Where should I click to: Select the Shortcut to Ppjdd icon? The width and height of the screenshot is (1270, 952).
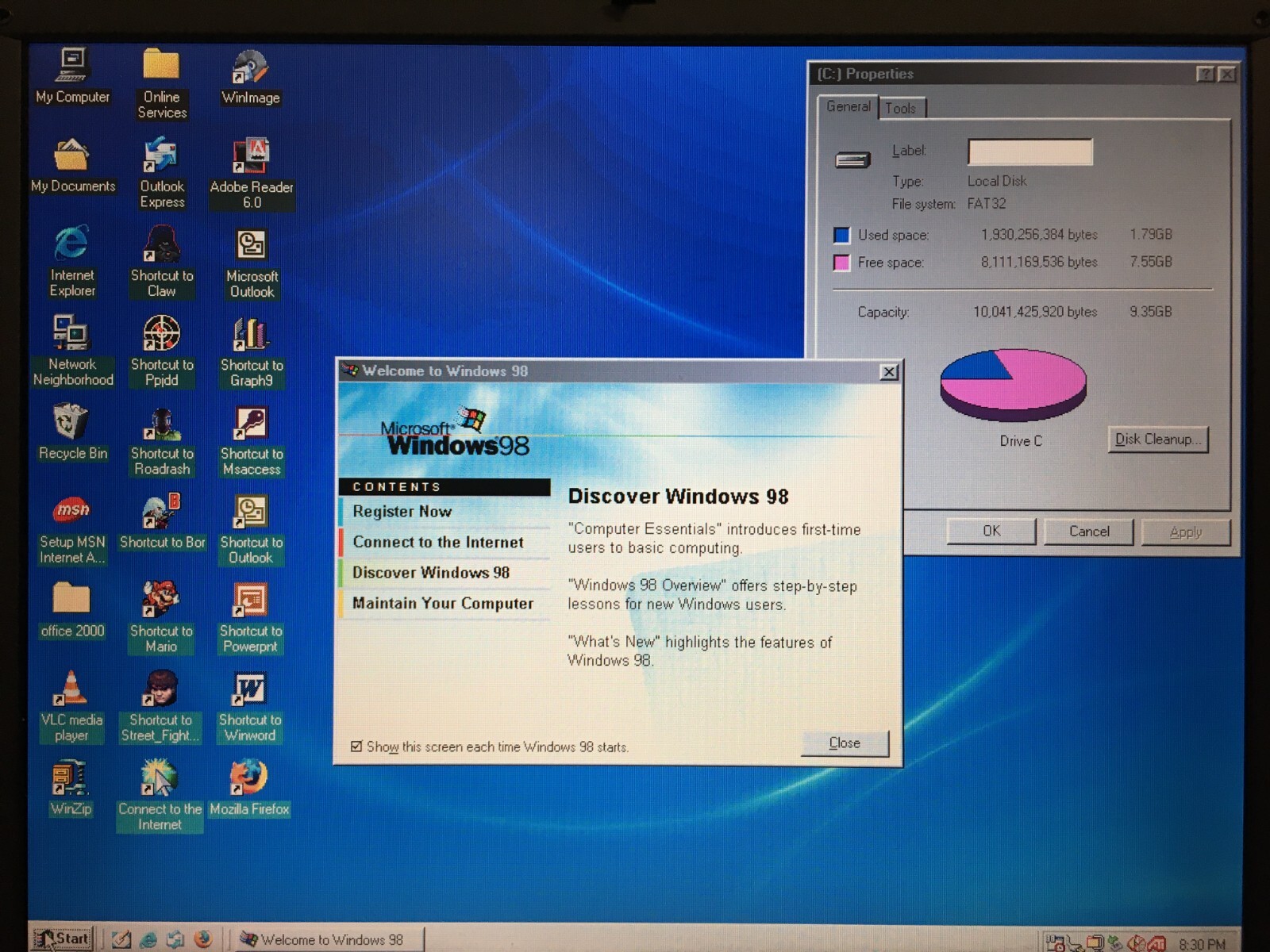tap(162, 351)
